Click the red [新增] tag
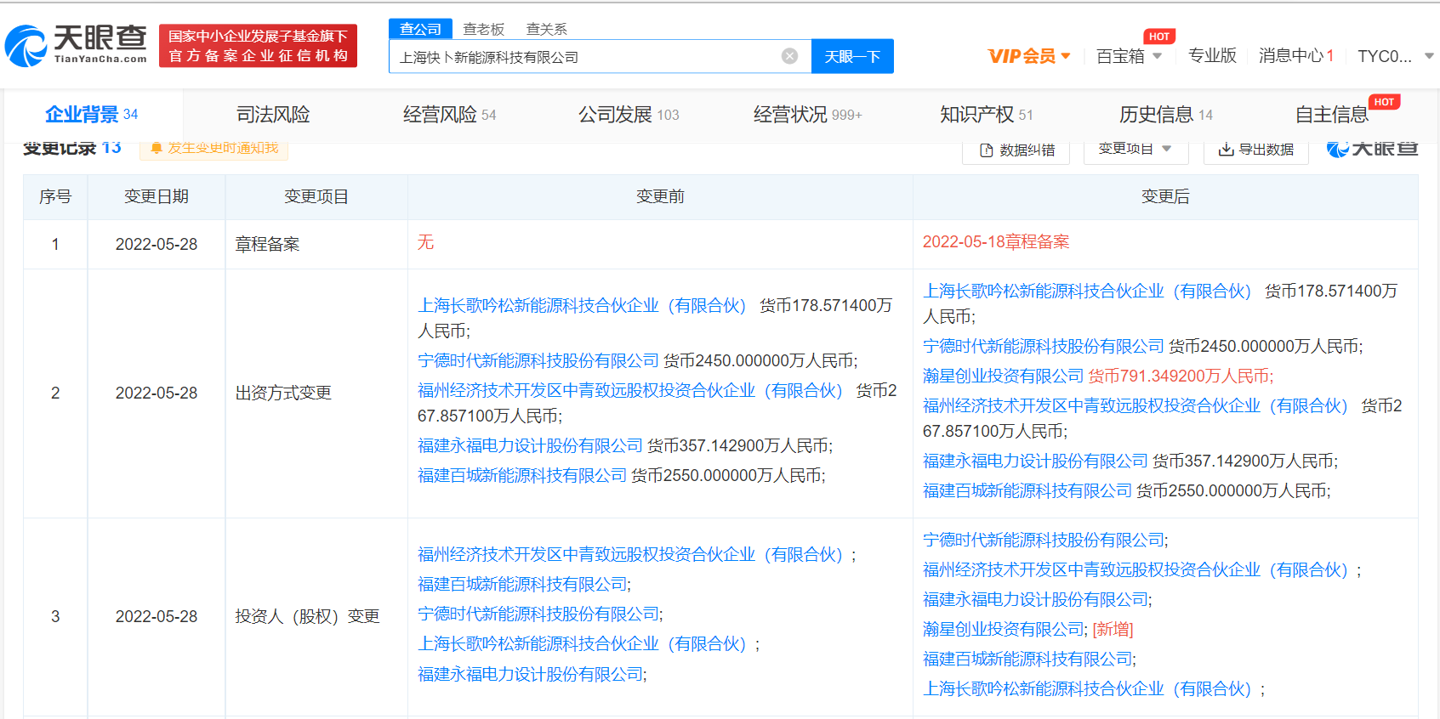The image size is (1440, 719). [x=1113, y=629]
